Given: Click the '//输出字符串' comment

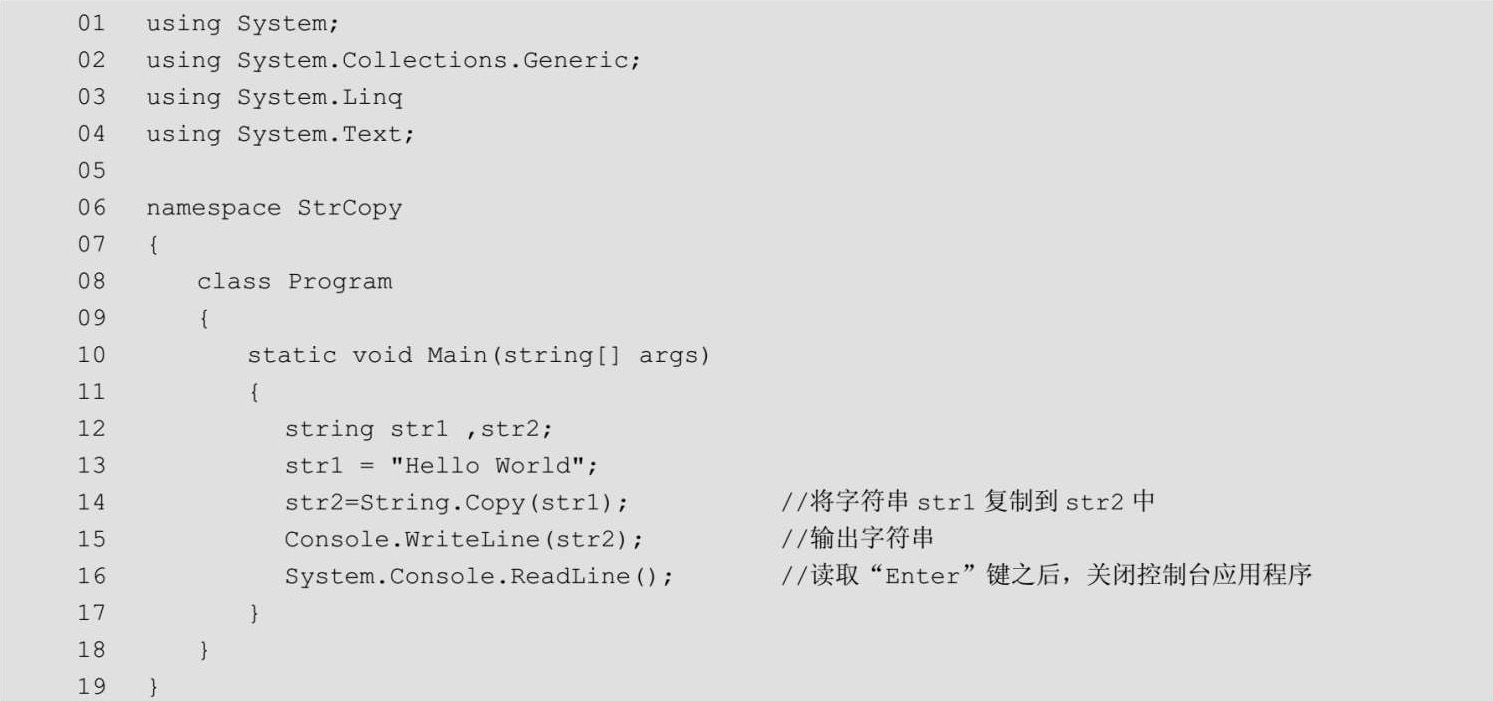Looking at the screenshot, I should coord(857,539).
